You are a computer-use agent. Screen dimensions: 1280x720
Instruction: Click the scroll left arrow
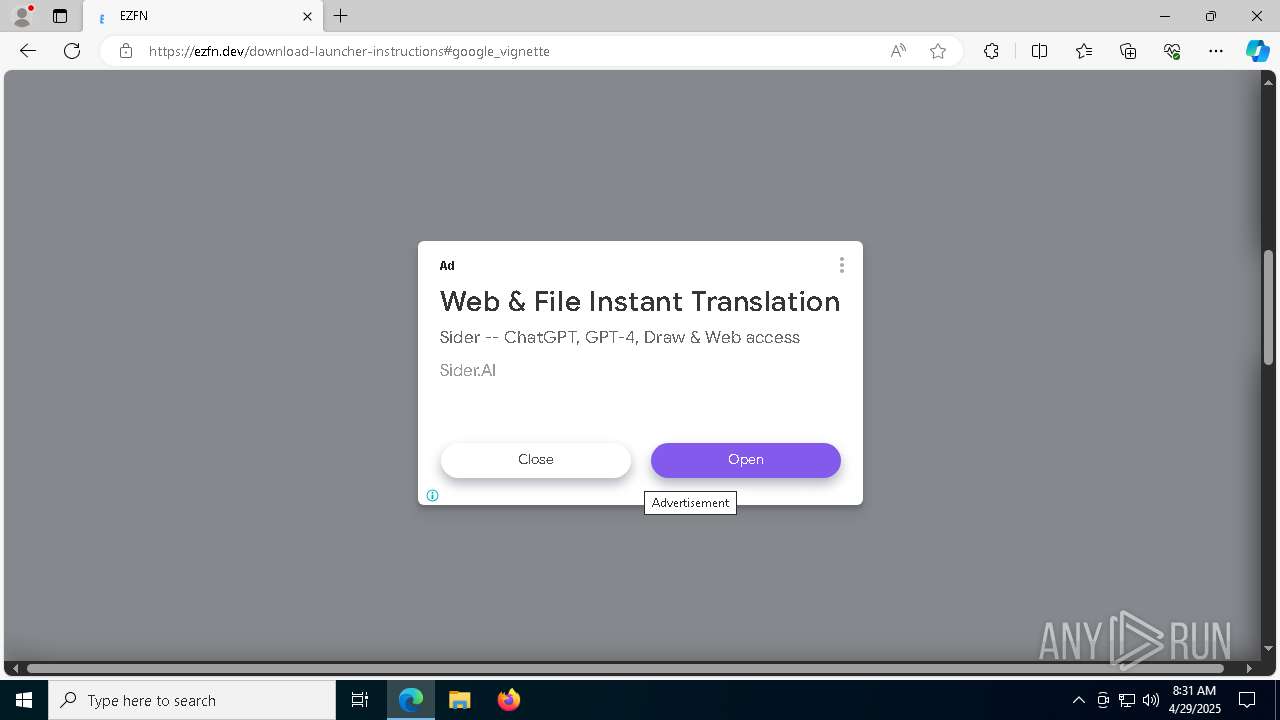click(14, 668)
